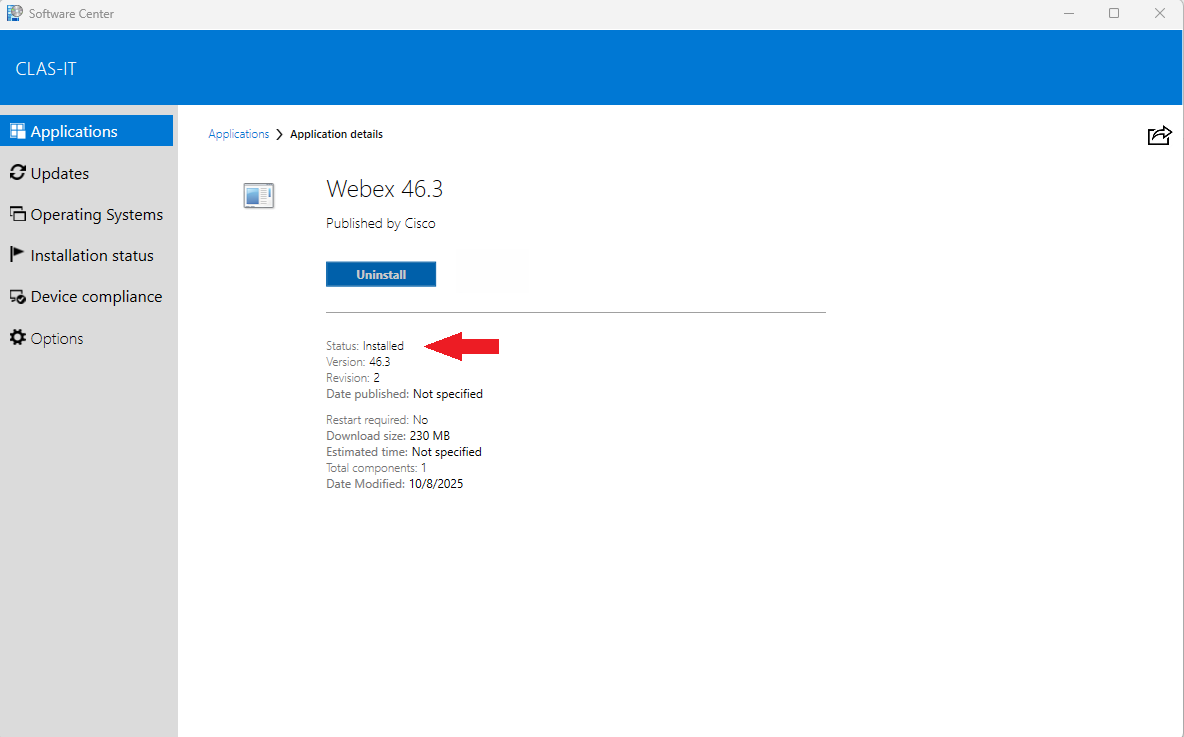Click the Revision: 2 line

click(353, 378)
